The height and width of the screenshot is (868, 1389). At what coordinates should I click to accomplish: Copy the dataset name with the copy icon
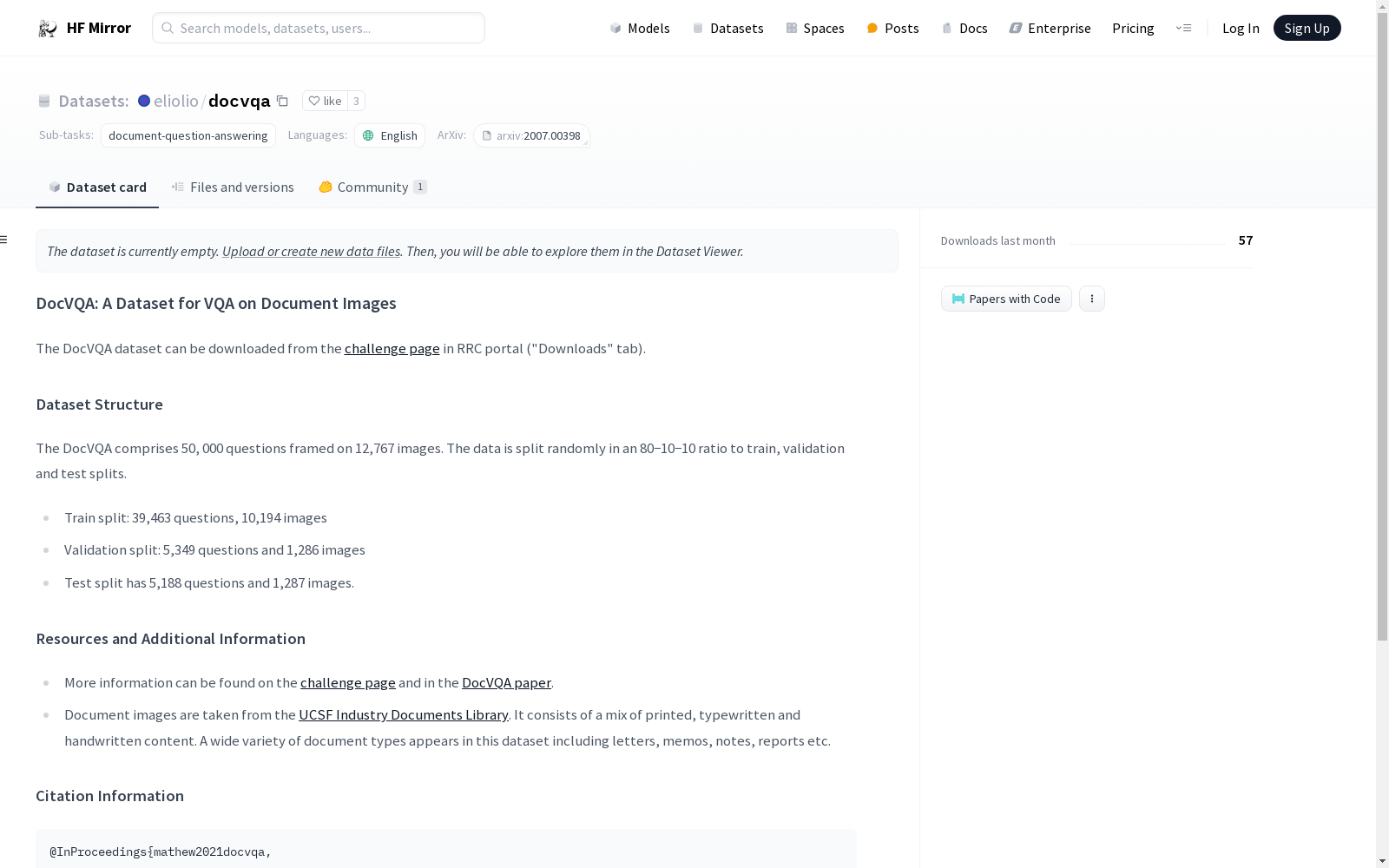point(282,101)
